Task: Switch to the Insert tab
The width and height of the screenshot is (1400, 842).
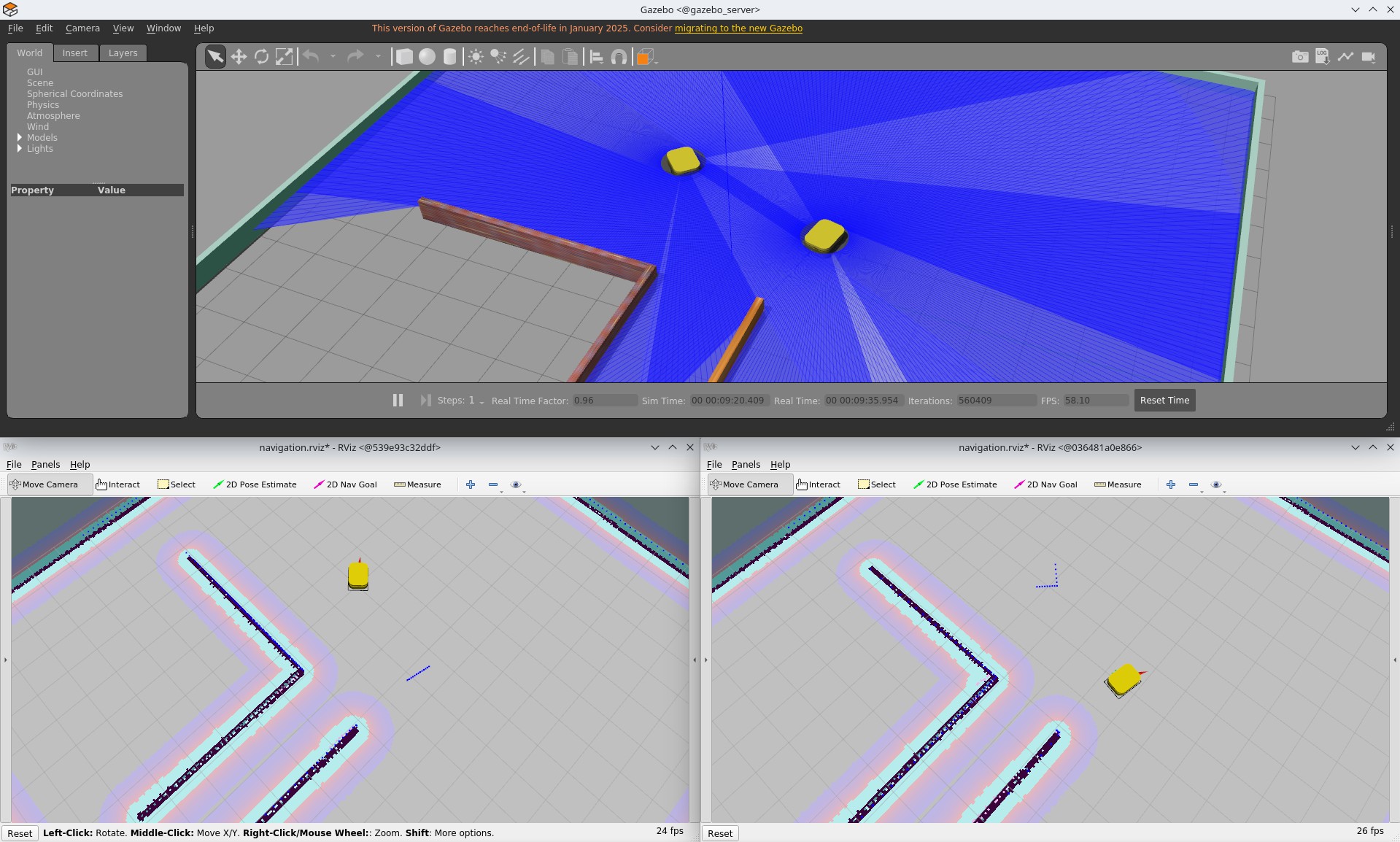Action: coord(74,53)
